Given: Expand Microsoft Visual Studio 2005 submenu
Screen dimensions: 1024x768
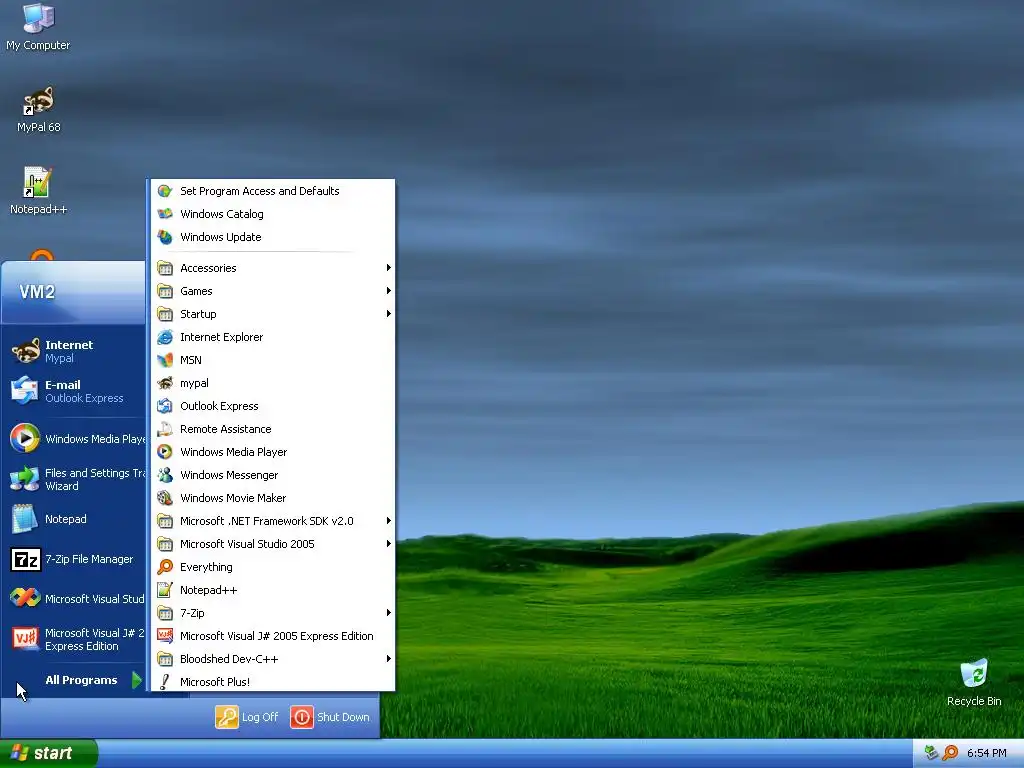Looking at the screenshot, I should 273,543.
